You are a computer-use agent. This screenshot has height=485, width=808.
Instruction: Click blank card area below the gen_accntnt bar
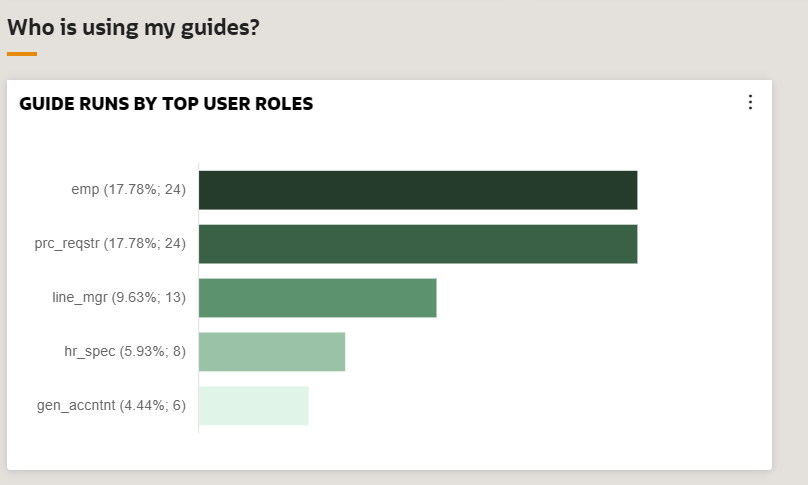tap(400, 450)
